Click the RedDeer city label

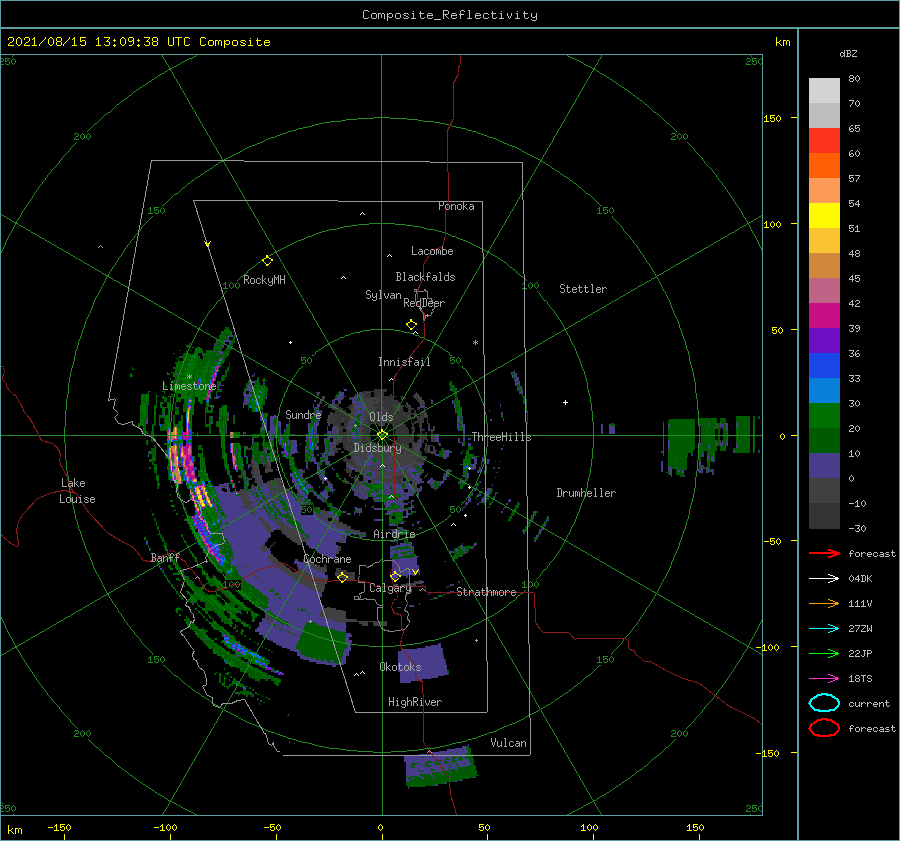(424, 303)
